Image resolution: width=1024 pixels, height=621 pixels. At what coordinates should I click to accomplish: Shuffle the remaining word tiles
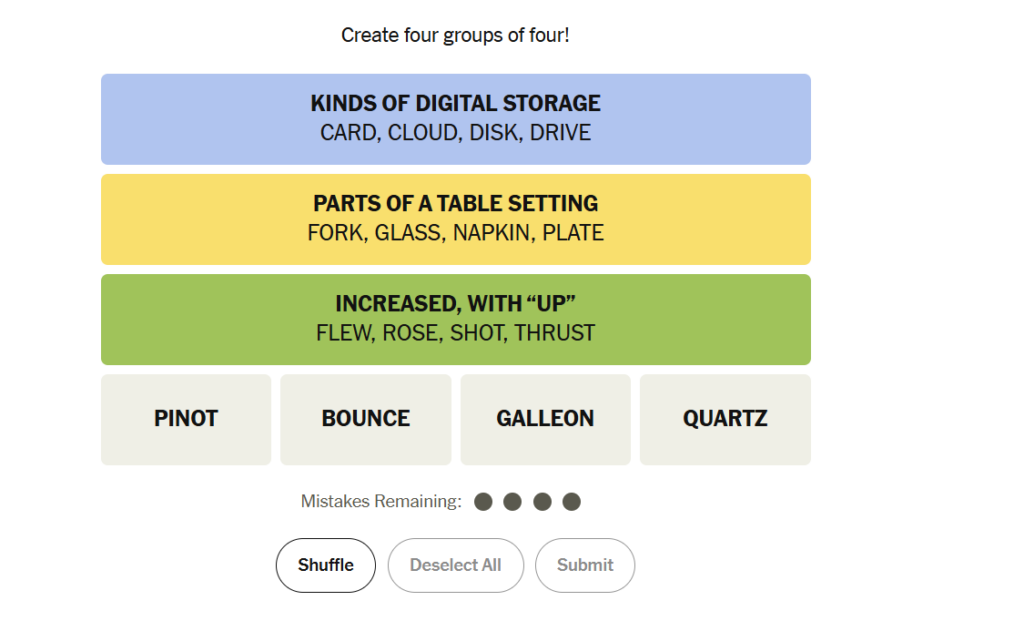pyautogui.click(x=326, y=565)
